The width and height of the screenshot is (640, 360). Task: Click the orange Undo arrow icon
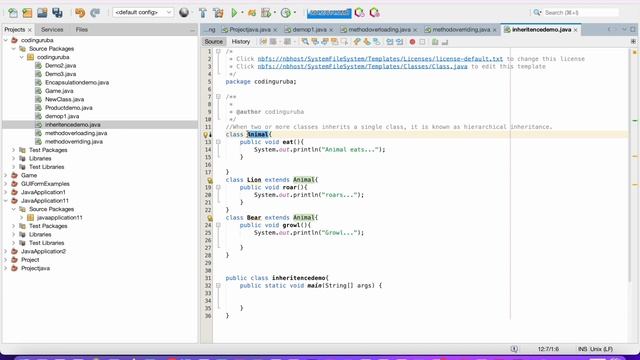point(80,13)
